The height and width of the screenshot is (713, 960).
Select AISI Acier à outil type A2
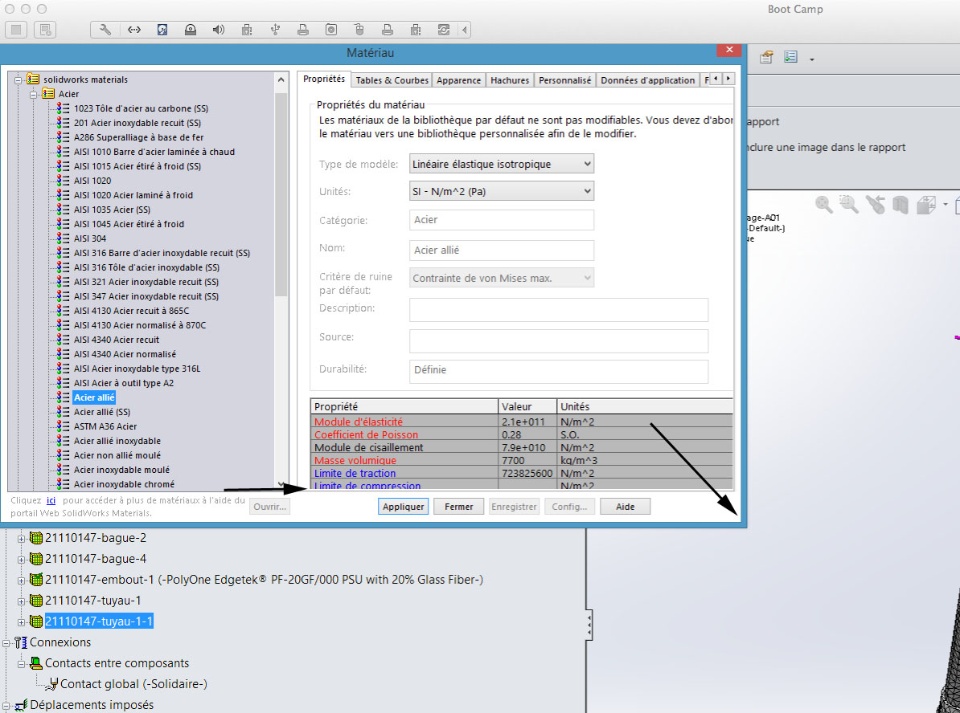(x=124, y=383)
